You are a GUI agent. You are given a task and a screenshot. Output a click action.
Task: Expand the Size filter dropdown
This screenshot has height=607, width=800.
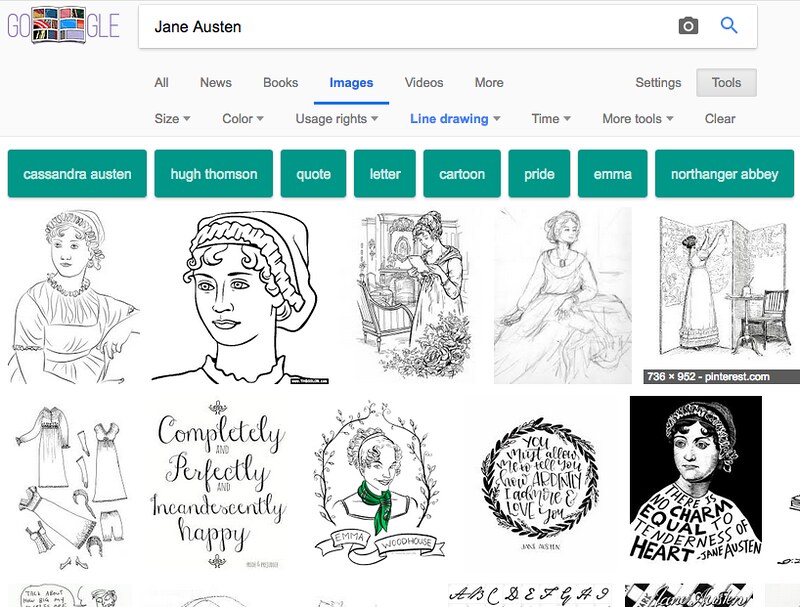pyautogui.click(x=172, y=119)
